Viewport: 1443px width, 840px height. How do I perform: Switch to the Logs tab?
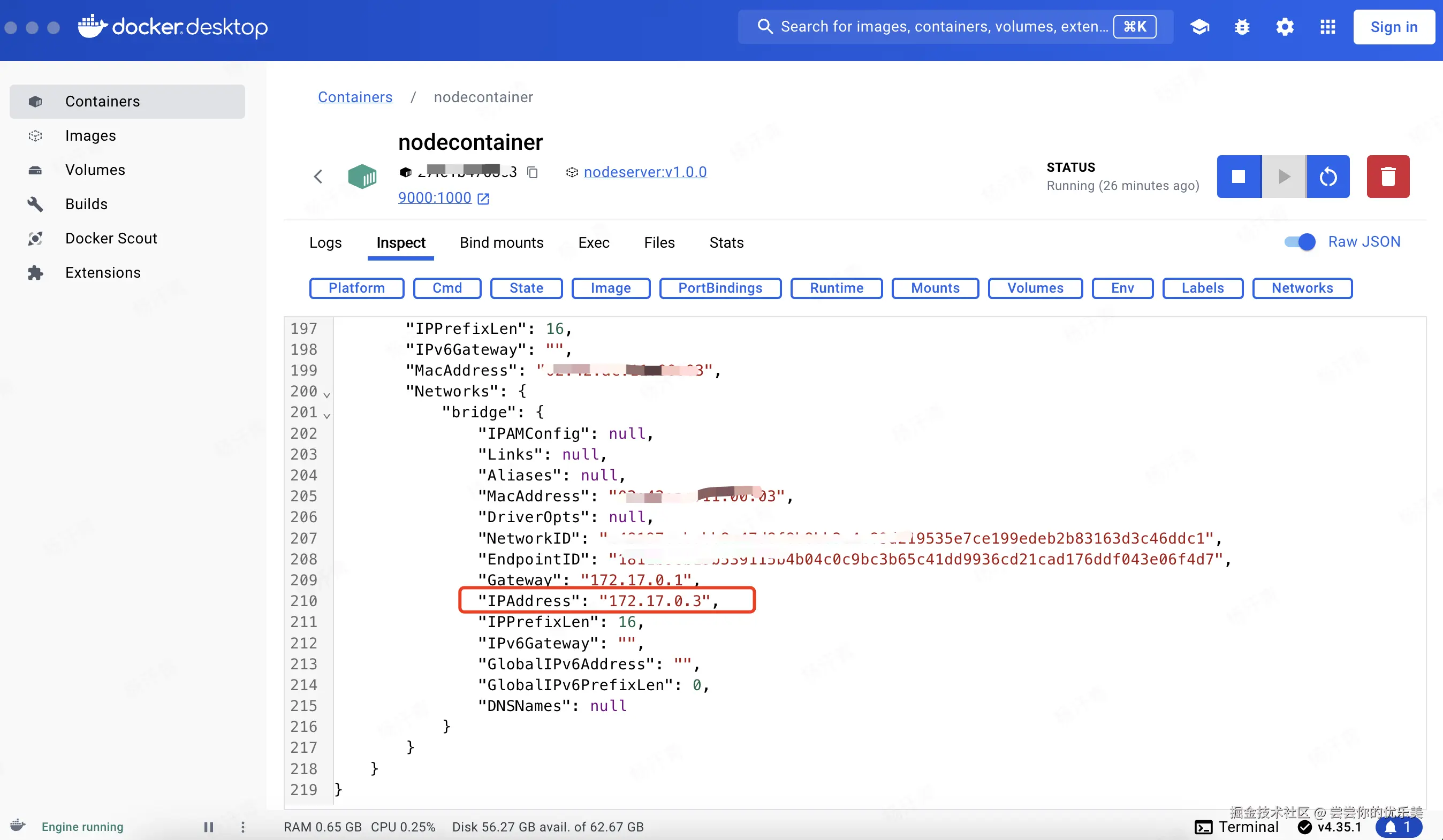coord(325,242)
